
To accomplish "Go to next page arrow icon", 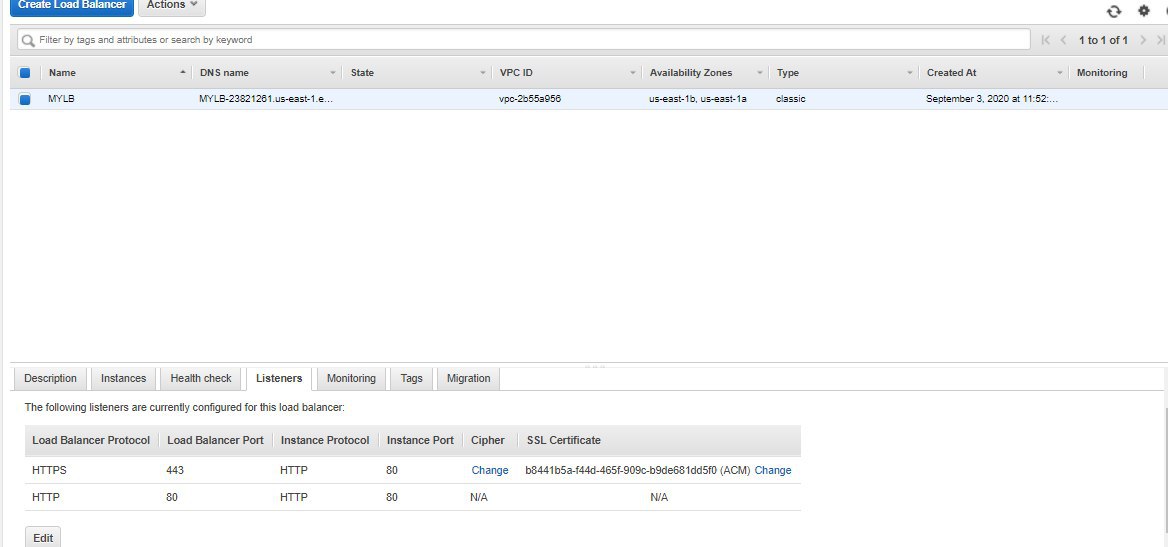I will click(x=1143, y=40).
